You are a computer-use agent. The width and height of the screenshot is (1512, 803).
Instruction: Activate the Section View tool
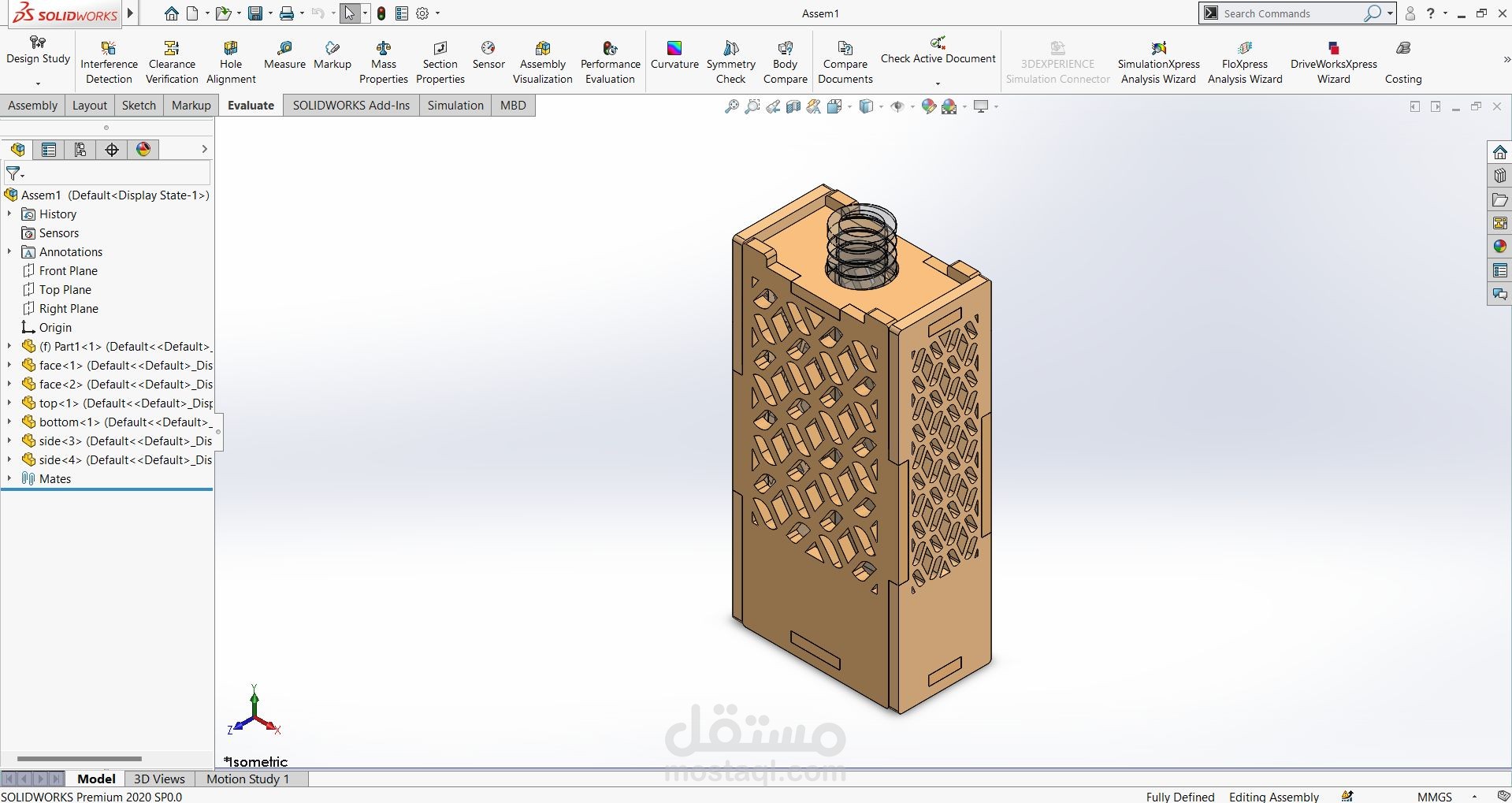pos(793,106)
